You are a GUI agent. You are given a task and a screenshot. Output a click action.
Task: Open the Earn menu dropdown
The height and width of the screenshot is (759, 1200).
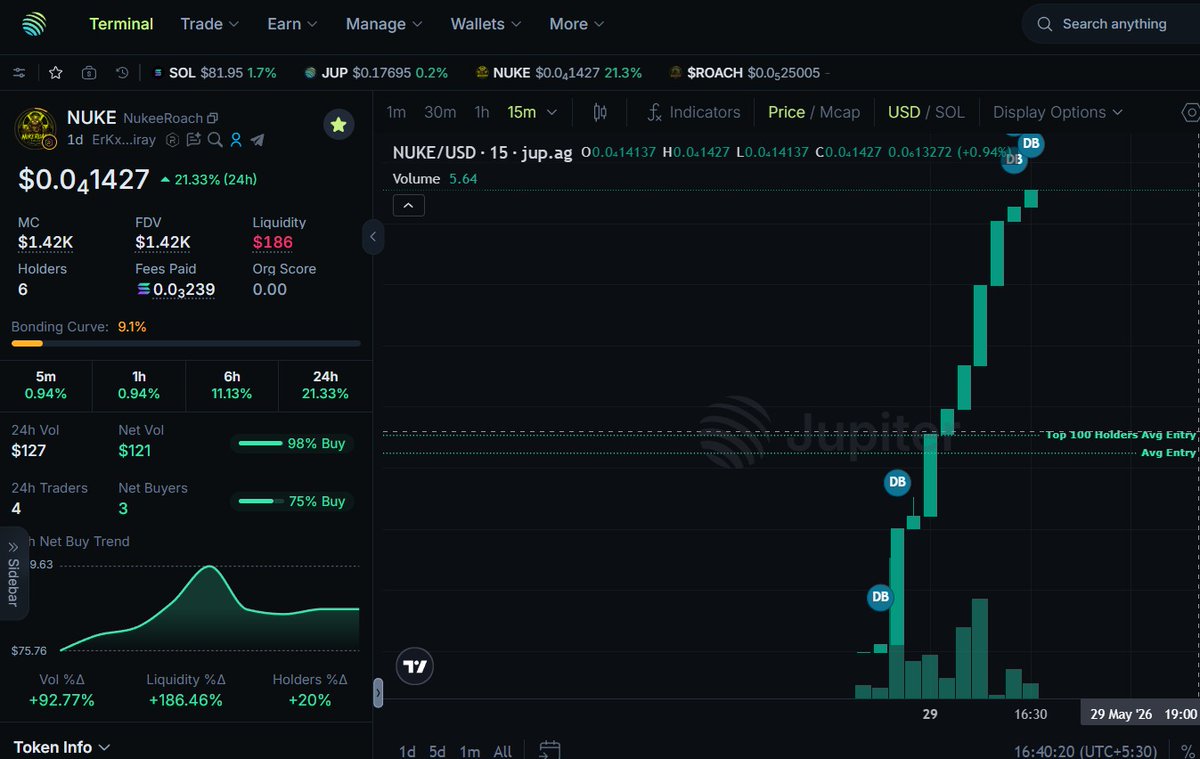[292, 24]
